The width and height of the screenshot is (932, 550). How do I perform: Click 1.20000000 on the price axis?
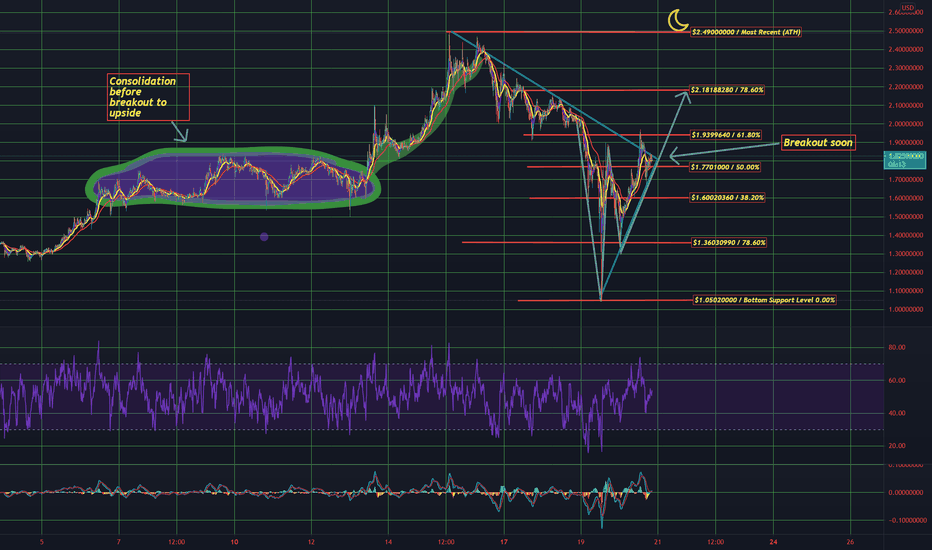tap(905, 272)
